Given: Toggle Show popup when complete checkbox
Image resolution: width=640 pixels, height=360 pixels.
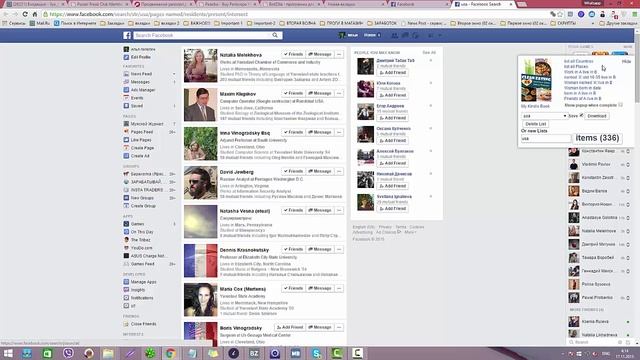Looking at the screenshot, I should [x=620, y=105].
